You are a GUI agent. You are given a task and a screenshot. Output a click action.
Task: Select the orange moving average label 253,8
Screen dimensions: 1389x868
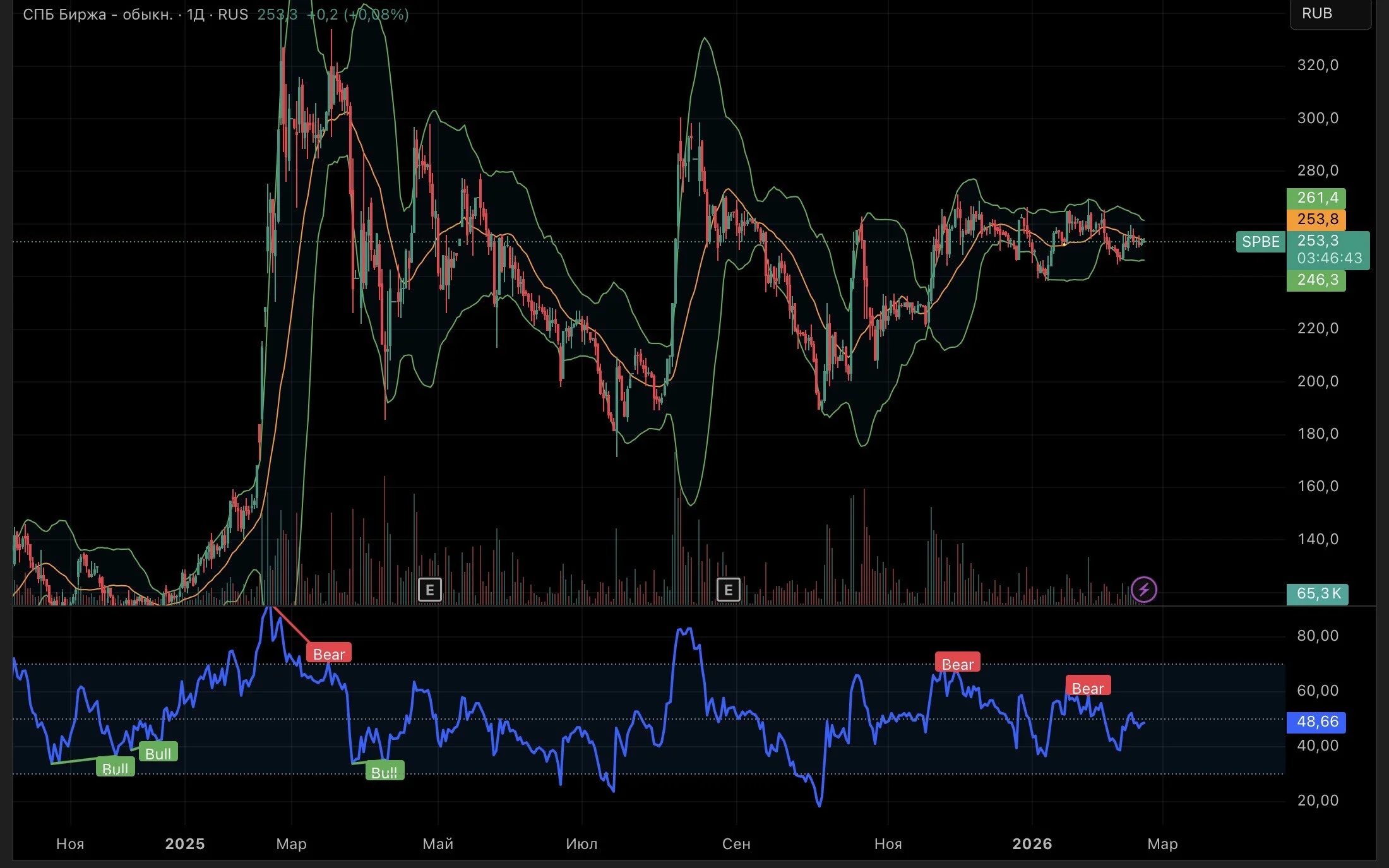click(1316, 220)
